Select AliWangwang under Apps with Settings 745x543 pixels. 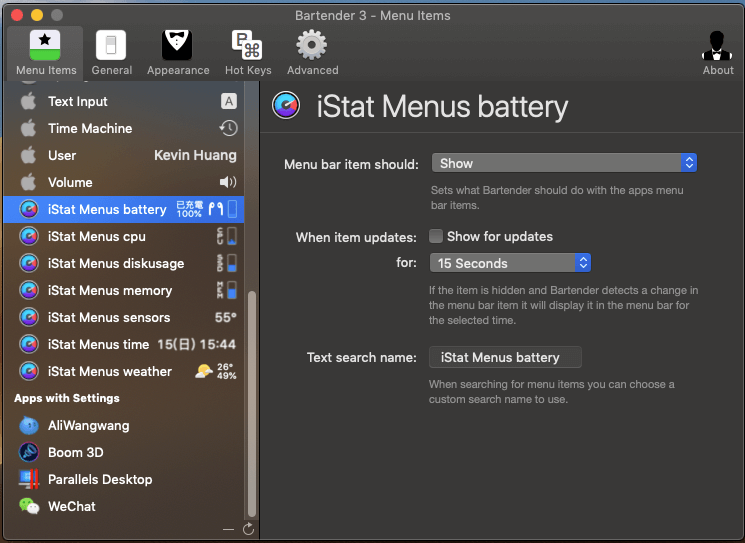(124, 425)
